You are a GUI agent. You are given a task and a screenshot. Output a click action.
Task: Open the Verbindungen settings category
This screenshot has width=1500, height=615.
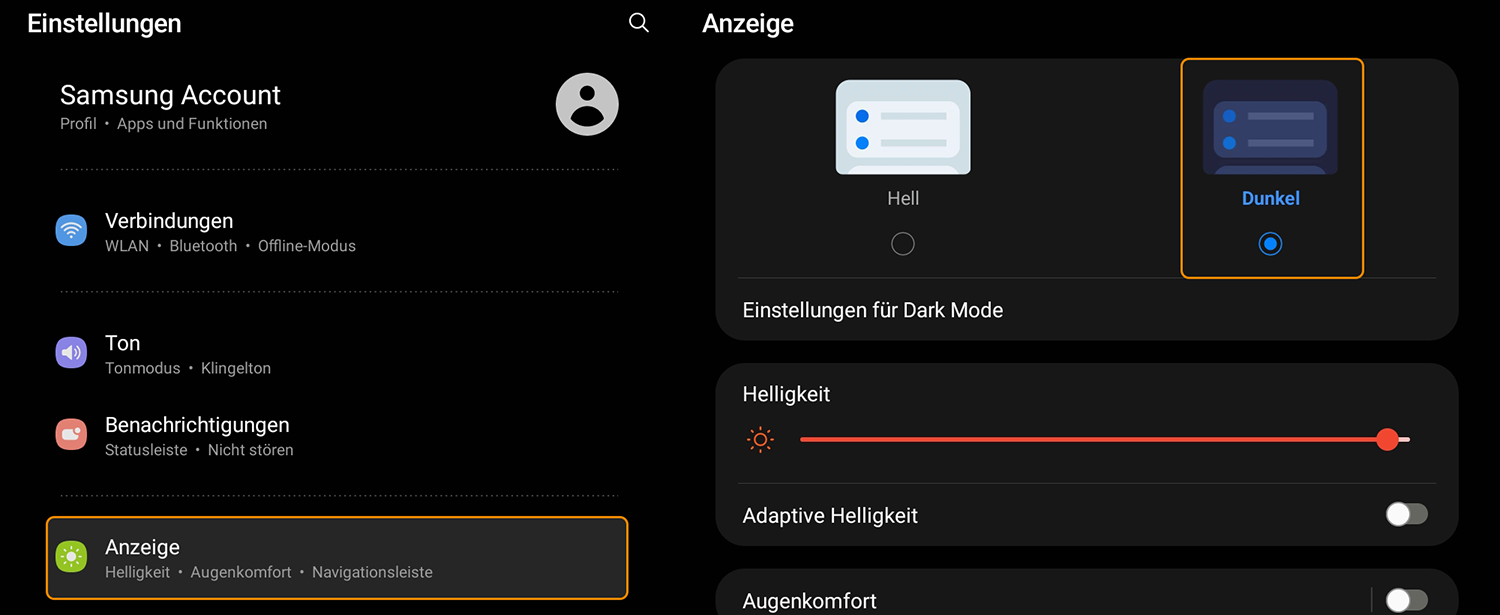[x=337, y=232]
